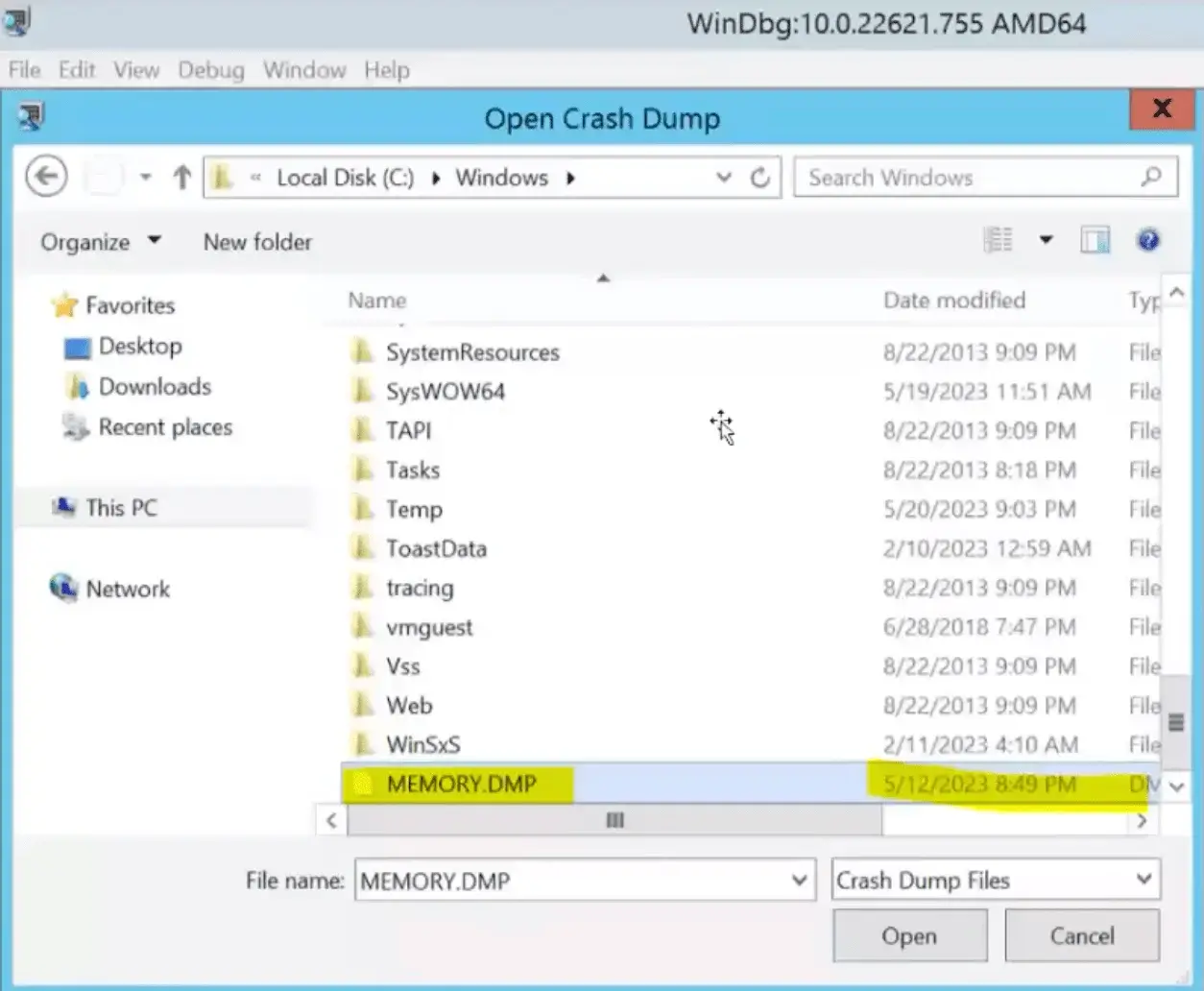Select Network in navigation pane
This screenshot has width=1204, height=991.
[x=128, y=589]
